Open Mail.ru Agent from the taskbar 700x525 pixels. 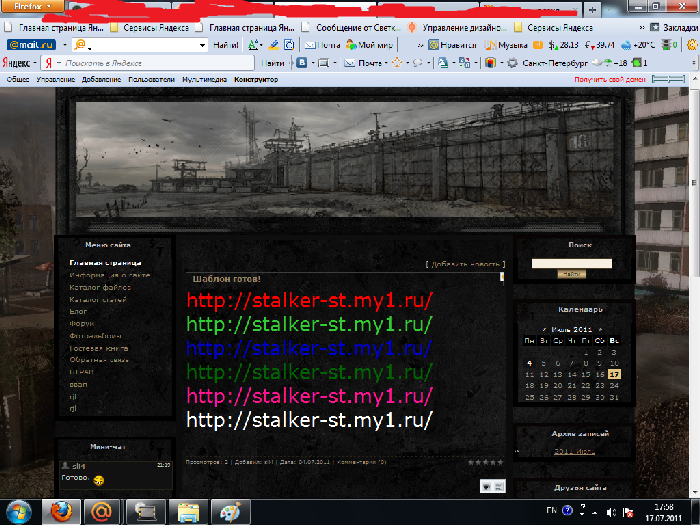(101, 512)
